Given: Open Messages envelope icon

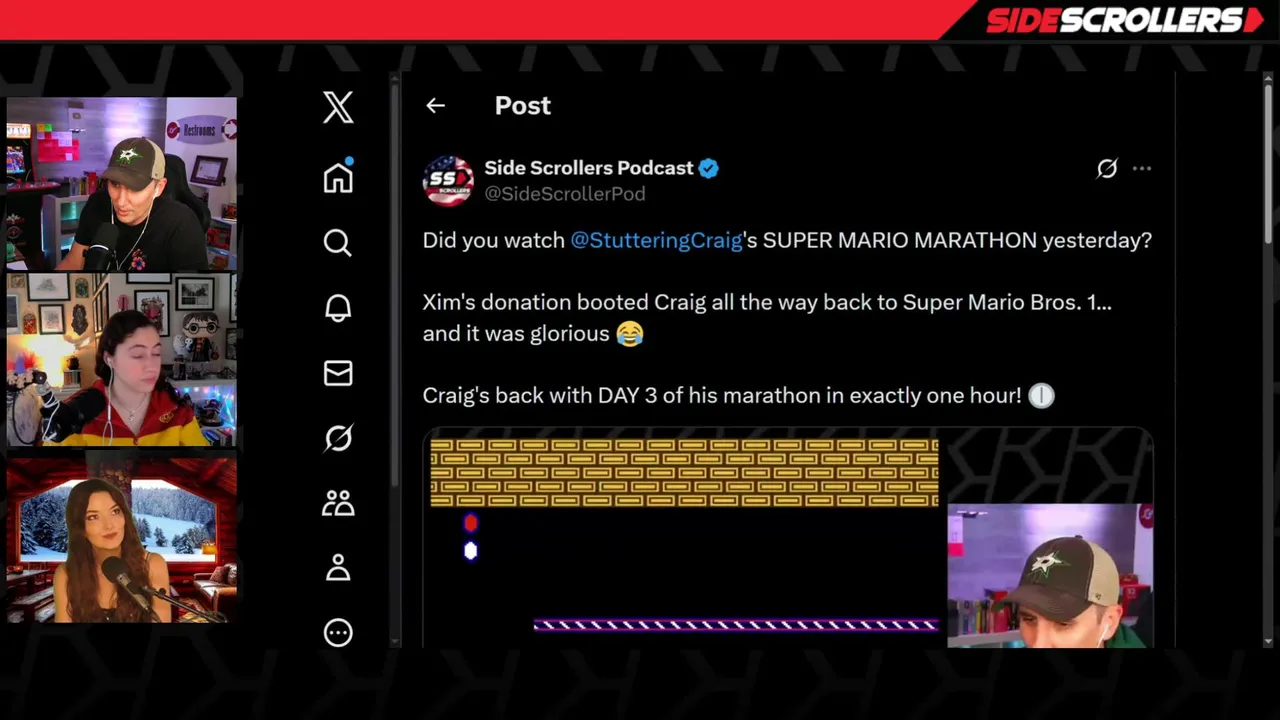Looking at the screenshot, I should click(338, 373).
